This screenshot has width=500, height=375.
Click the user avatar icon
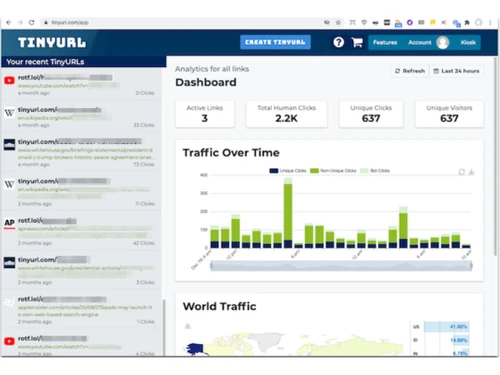point(443,42)
